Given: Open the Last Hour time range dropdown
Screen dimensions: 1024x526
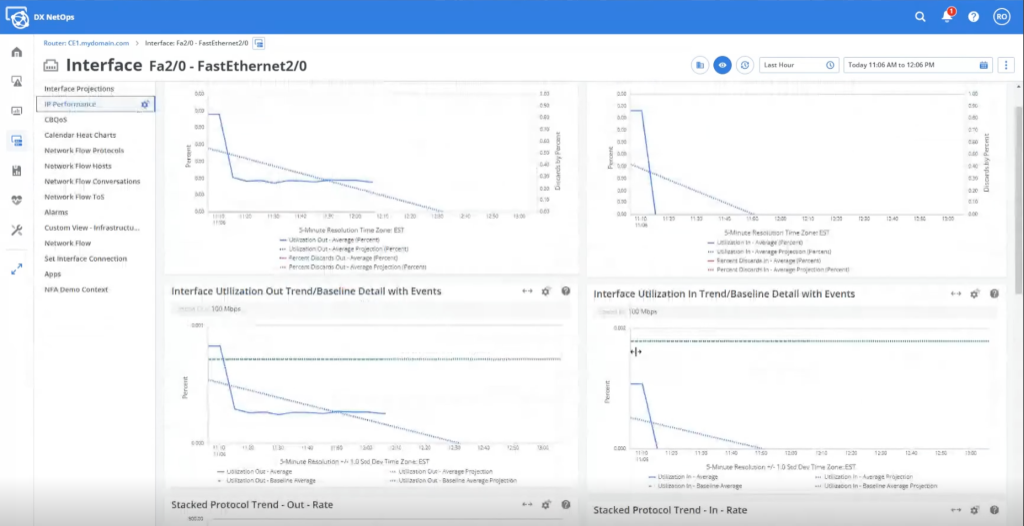Looking at the screenshot, I should [798, 65].
